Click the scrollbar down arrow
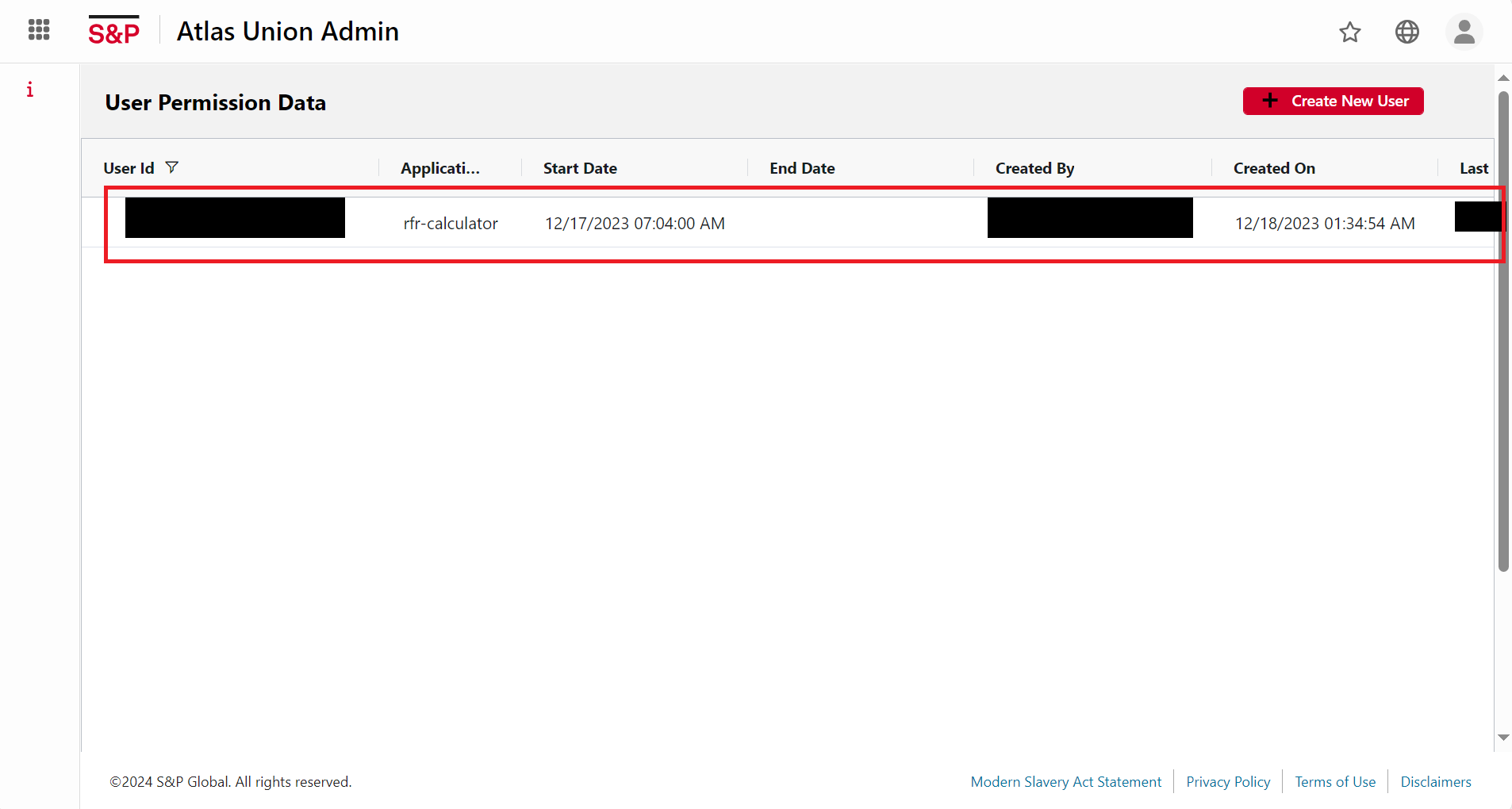 pyautogui.click(x=1503, y=738)
